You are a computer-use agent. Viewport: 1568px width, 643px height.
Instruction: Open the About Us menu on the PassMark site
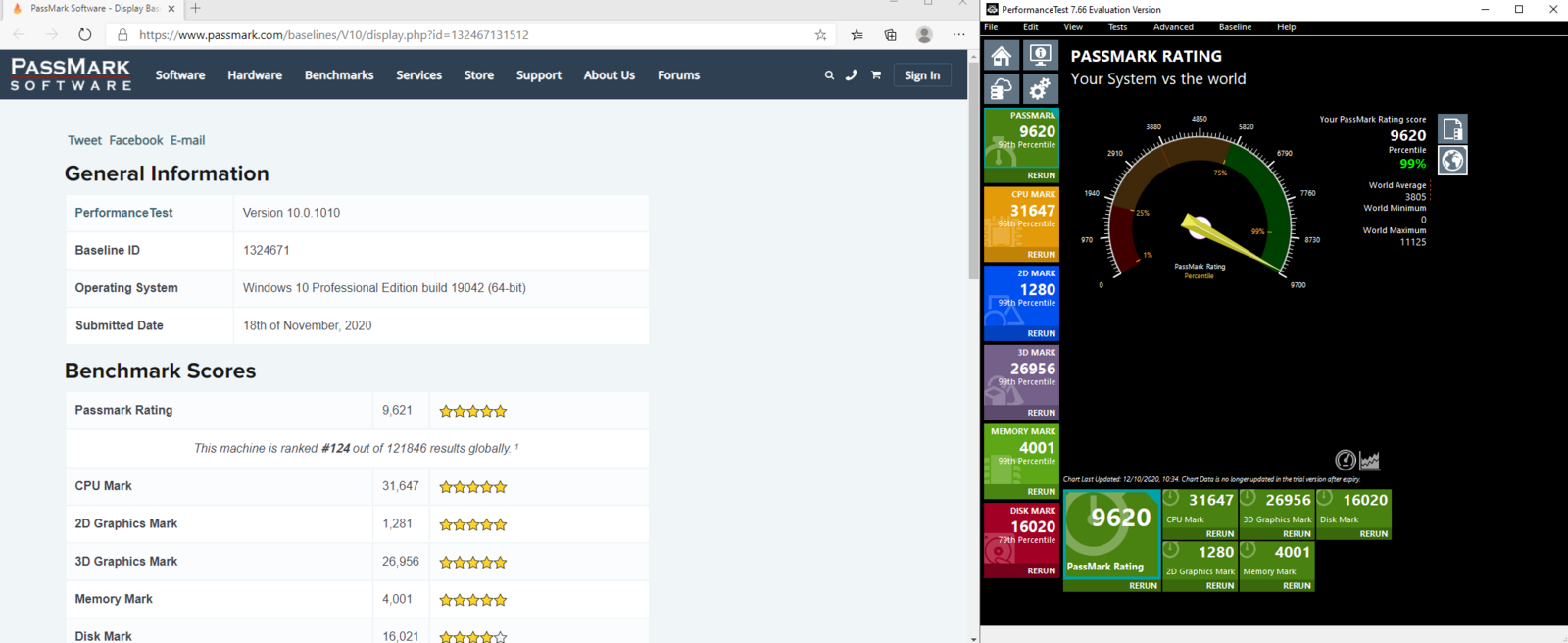[x=609, y=74]
